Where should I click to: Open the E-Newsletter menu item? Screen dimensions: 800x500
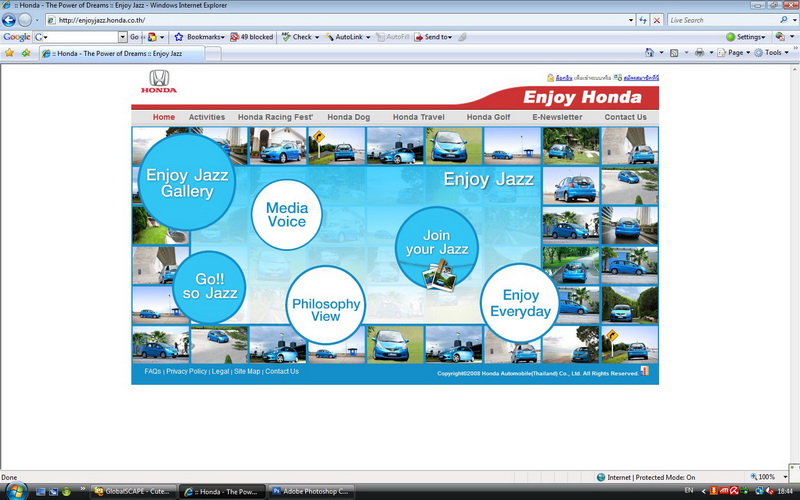(557, 117)
